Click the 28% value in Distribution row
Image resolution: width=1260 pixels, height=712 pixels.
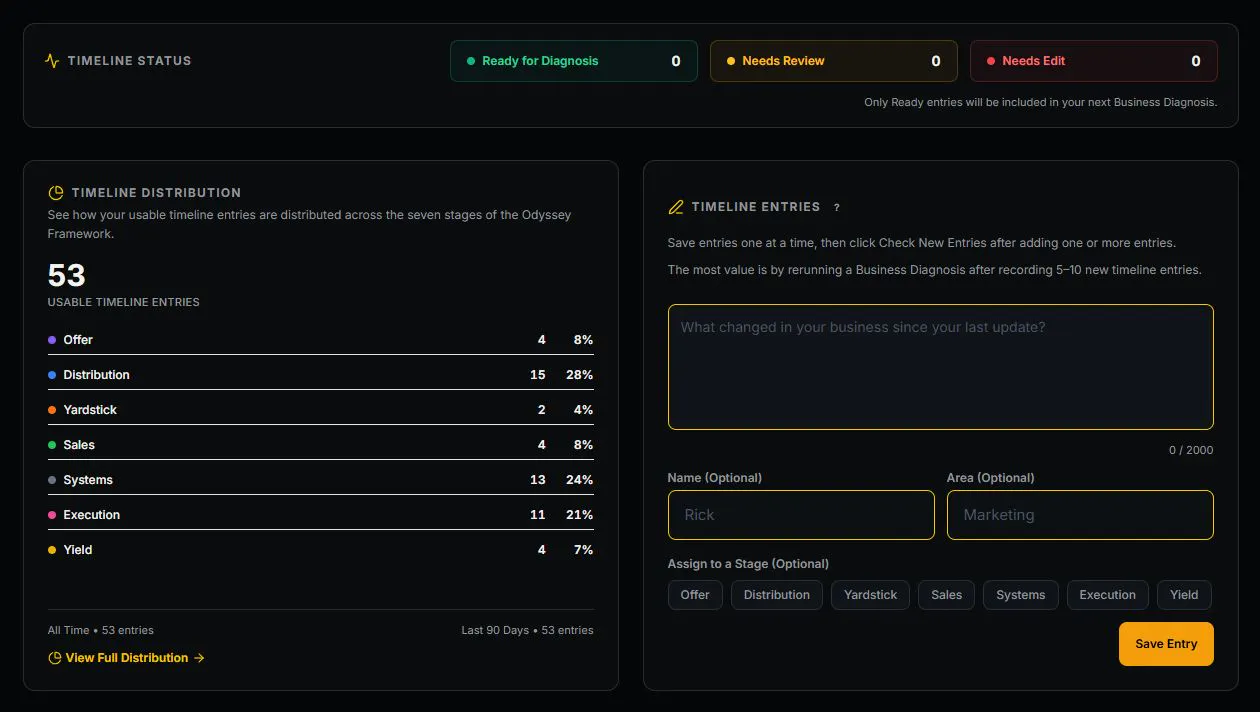point(580,375)
